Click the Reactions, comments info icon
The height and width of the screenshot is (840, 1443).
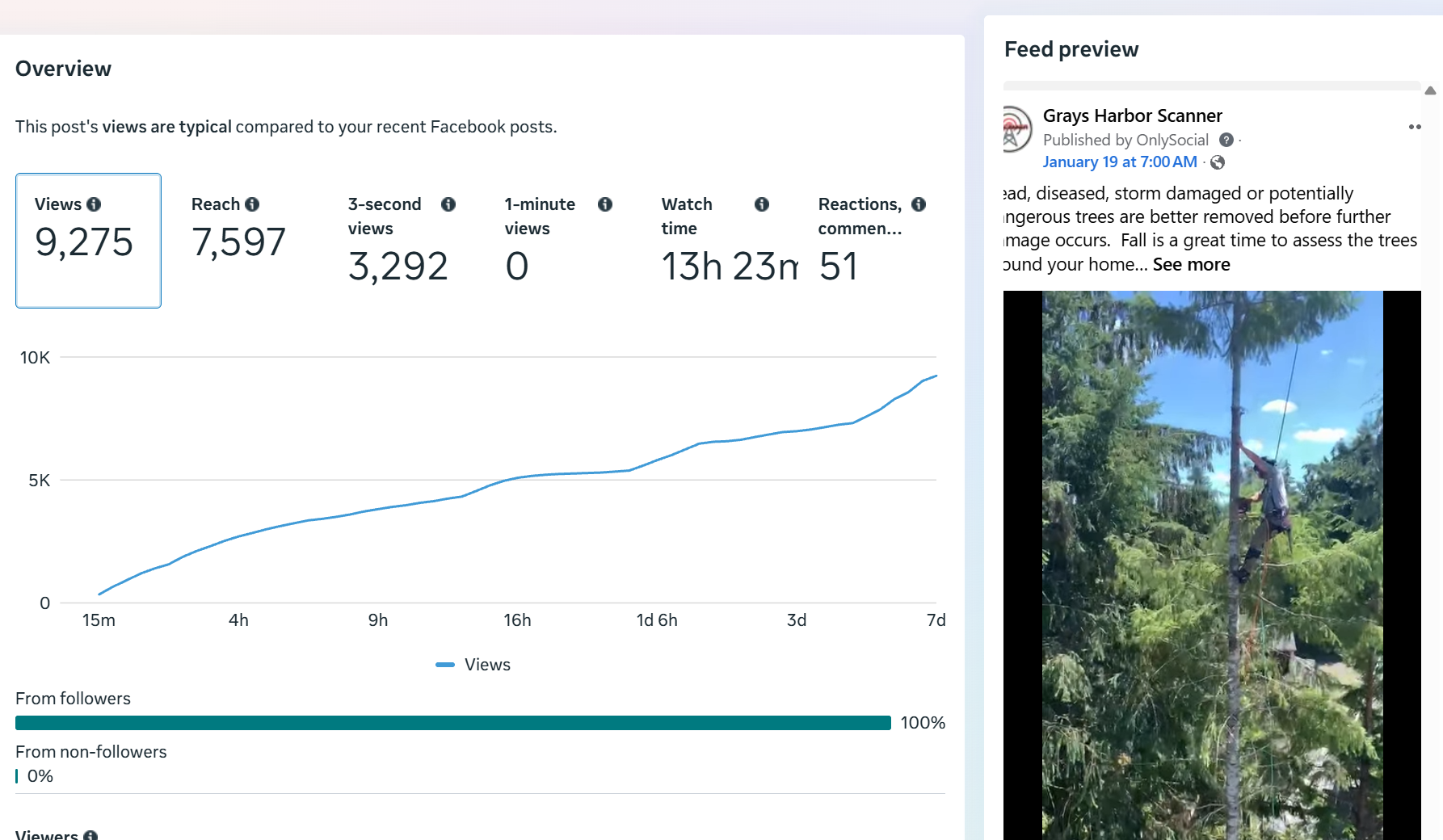(x=919, y=204)
